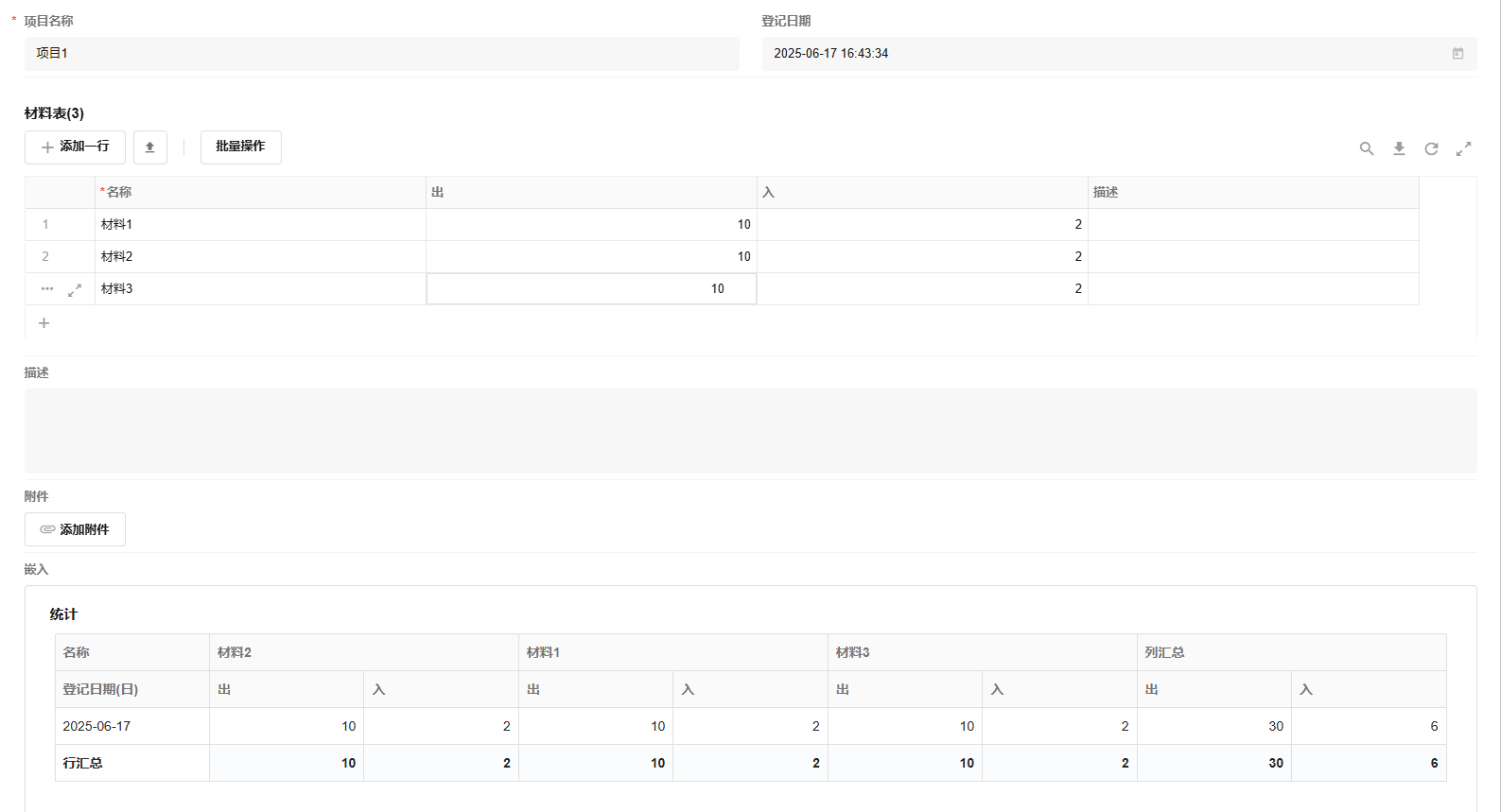Expand row 材料3 with the arrows icon
Screen dimensions: 1501x812
75,290
